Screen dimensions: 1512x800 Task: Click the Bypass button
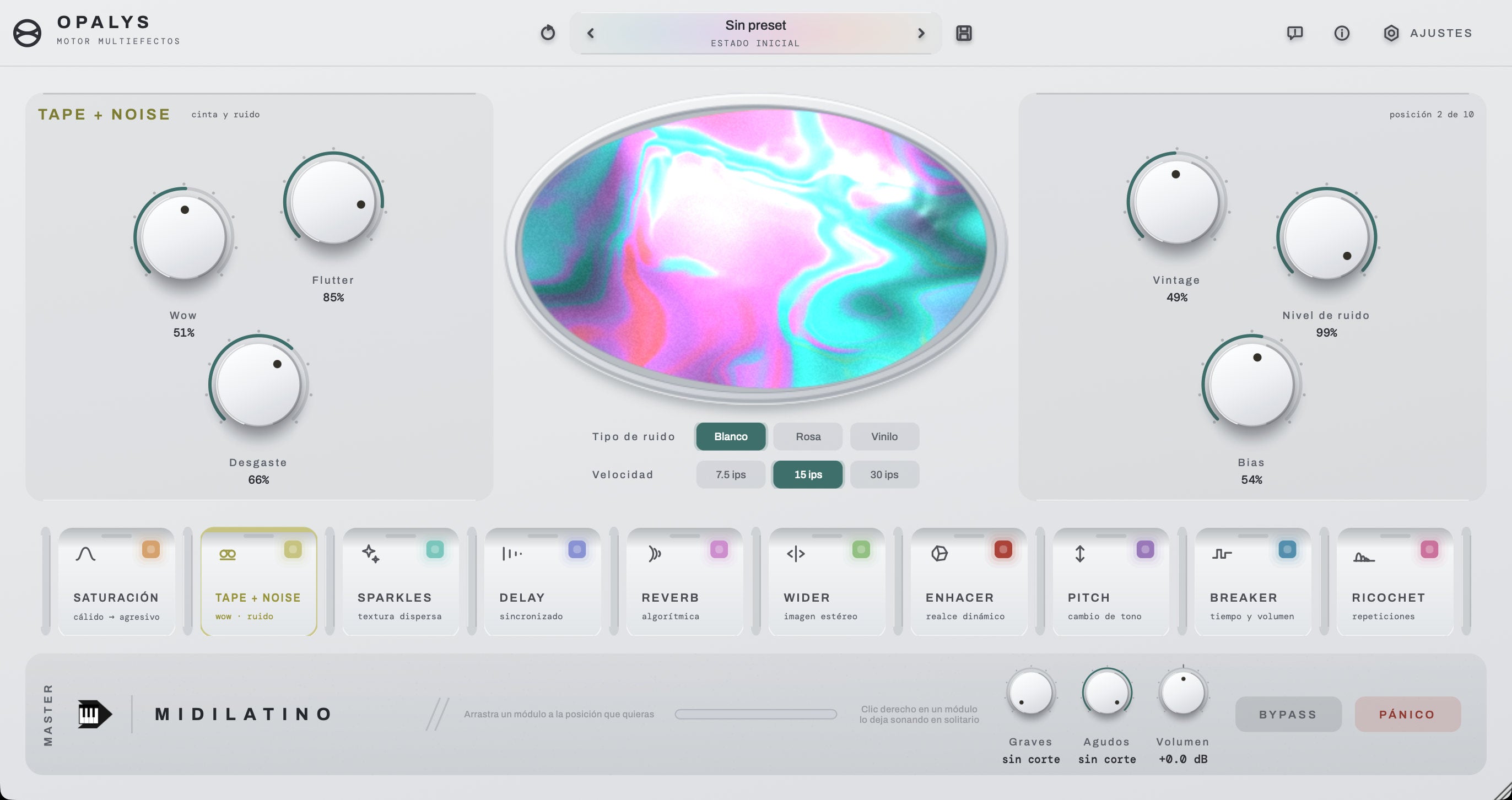click(1288, 714)
